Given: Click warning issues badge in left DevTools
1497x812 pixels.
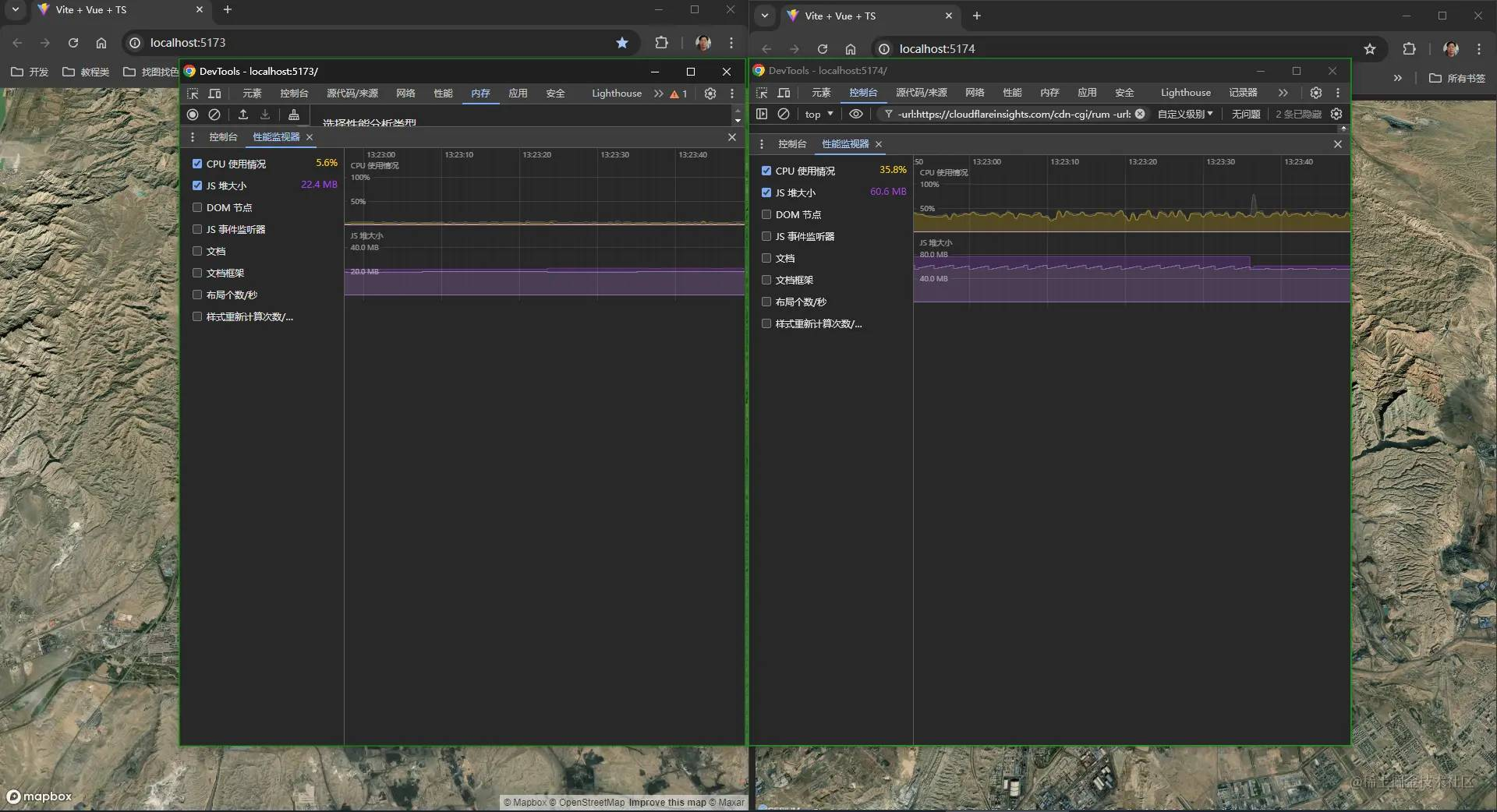Looking at the screenshot, I should [678, 94].
